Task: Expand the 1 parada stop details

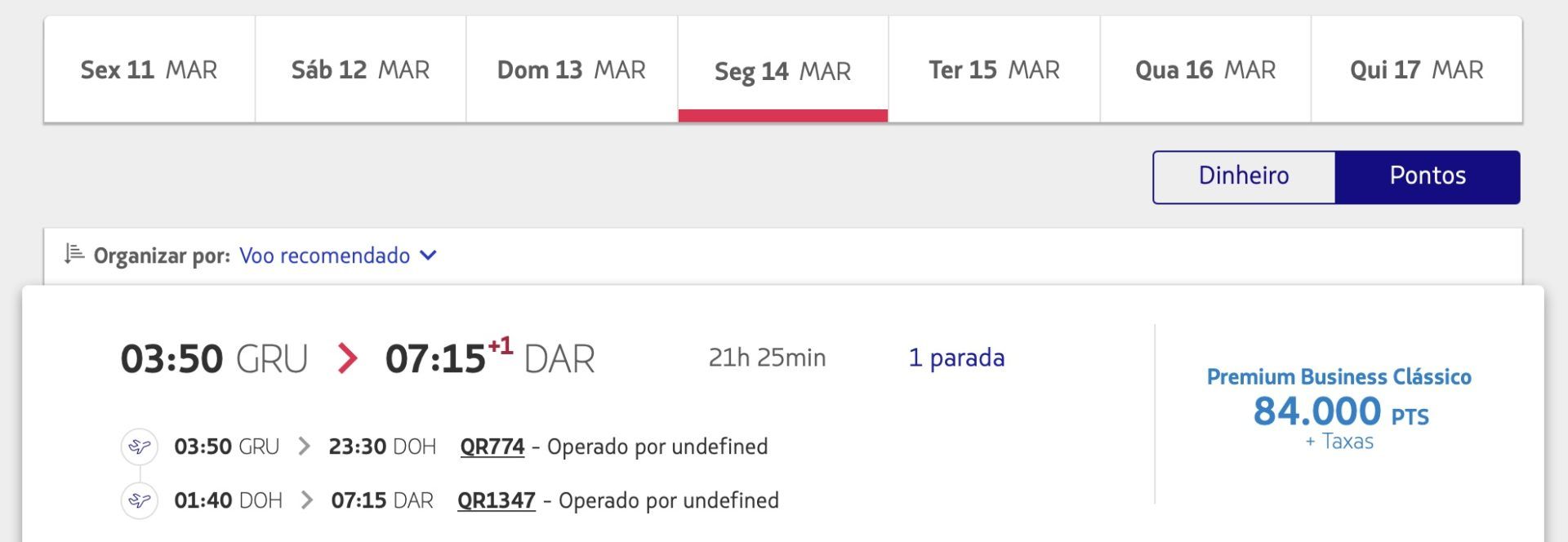Action: pyautogui.click(x=956, y=358)
